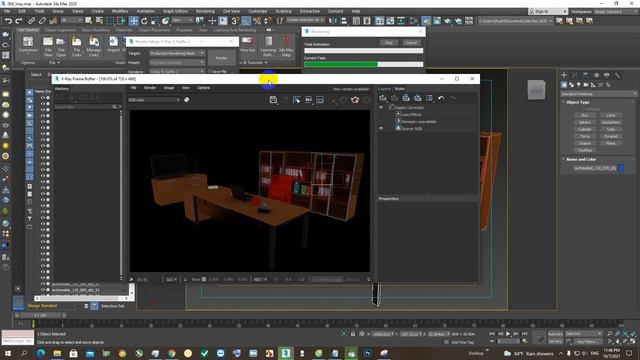The width and height of the screenshot is (640, 360).
Task: Click the Undo arrow in main toolbar
Action: [x=8, y=20]
